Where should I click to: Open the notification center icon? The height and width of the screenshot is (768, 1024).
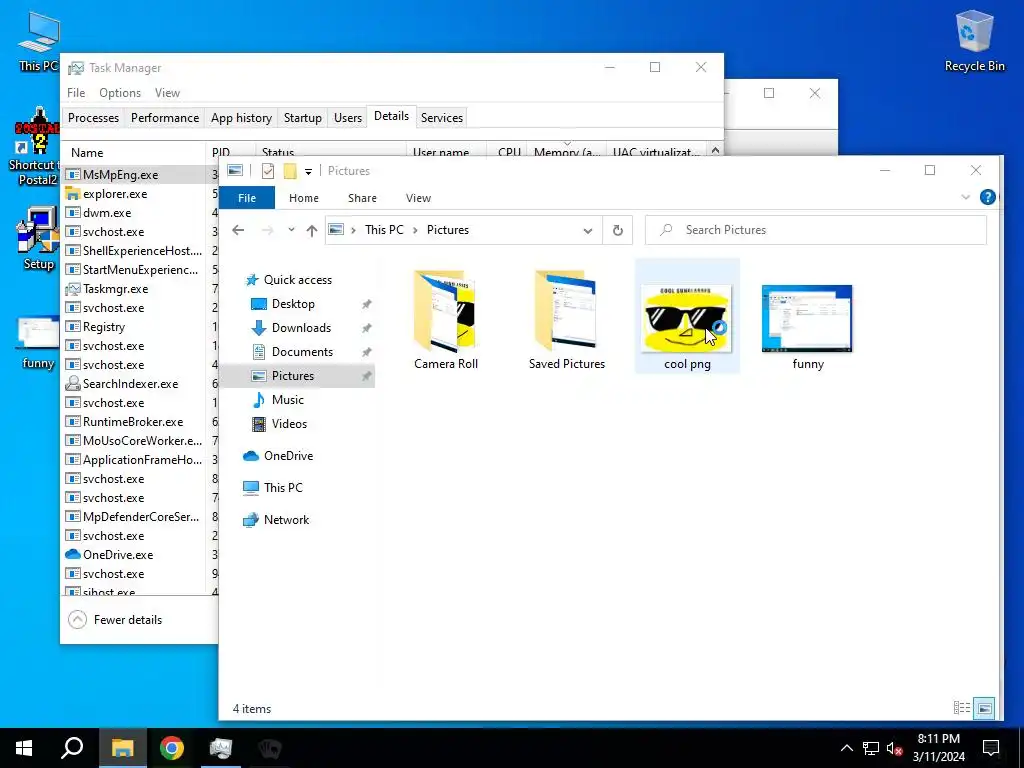[991, 748]
